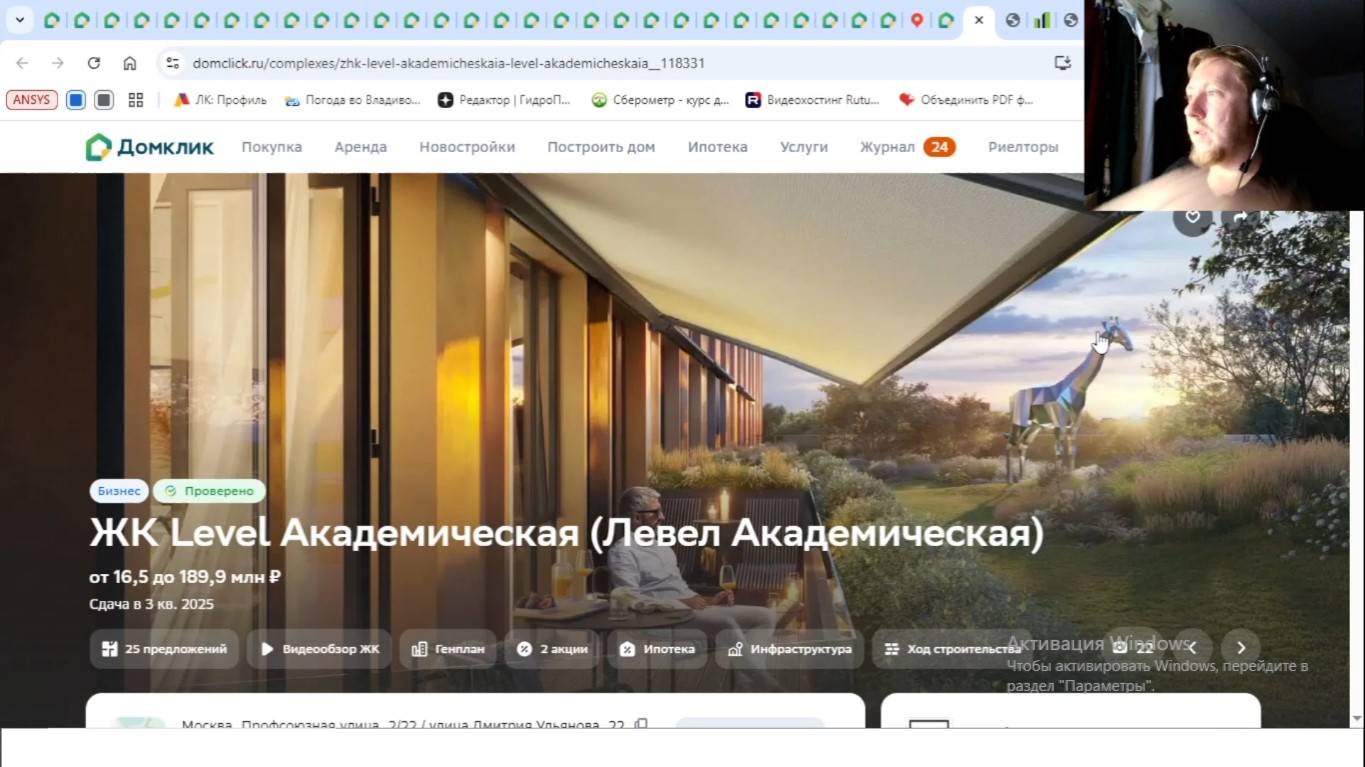The width and height of the screenshot is (1365, 767).
Task: Focus the domclick.ru address bar
Action: click(x=448, y=63)
